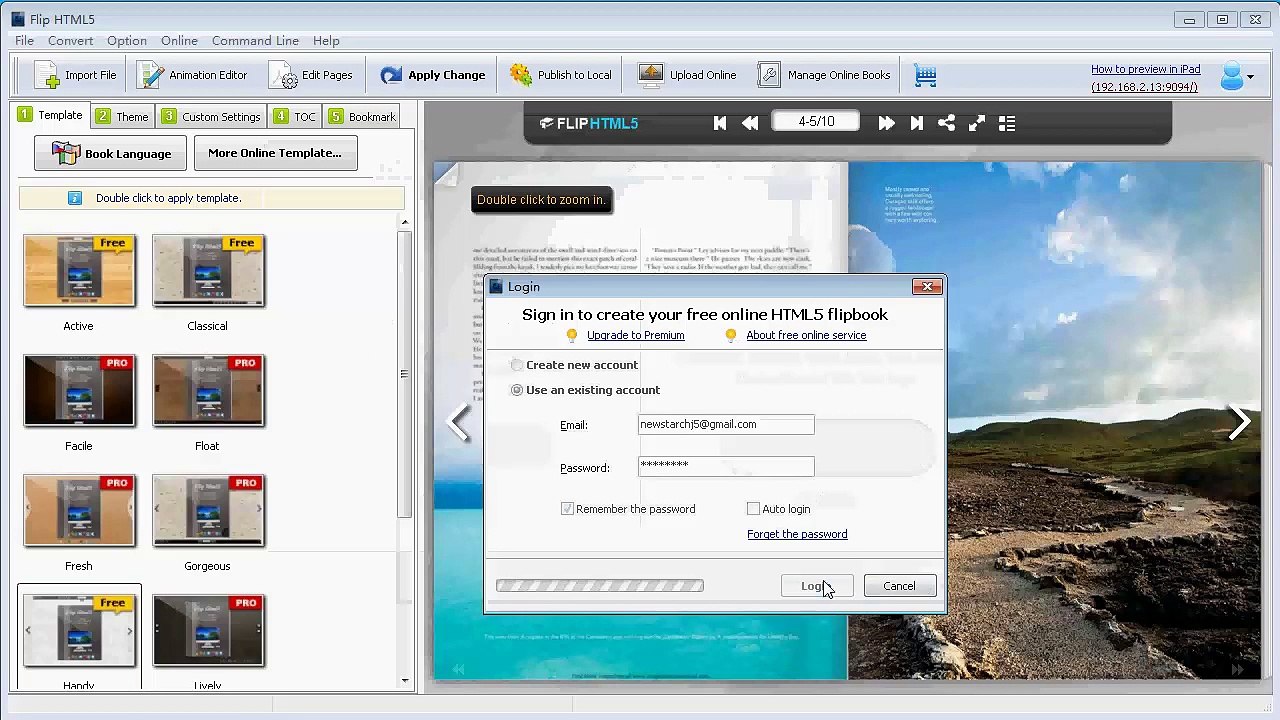Switch to the Theme tab
The width and height of the screenshot is (1280, 720).
click(122, 117)
